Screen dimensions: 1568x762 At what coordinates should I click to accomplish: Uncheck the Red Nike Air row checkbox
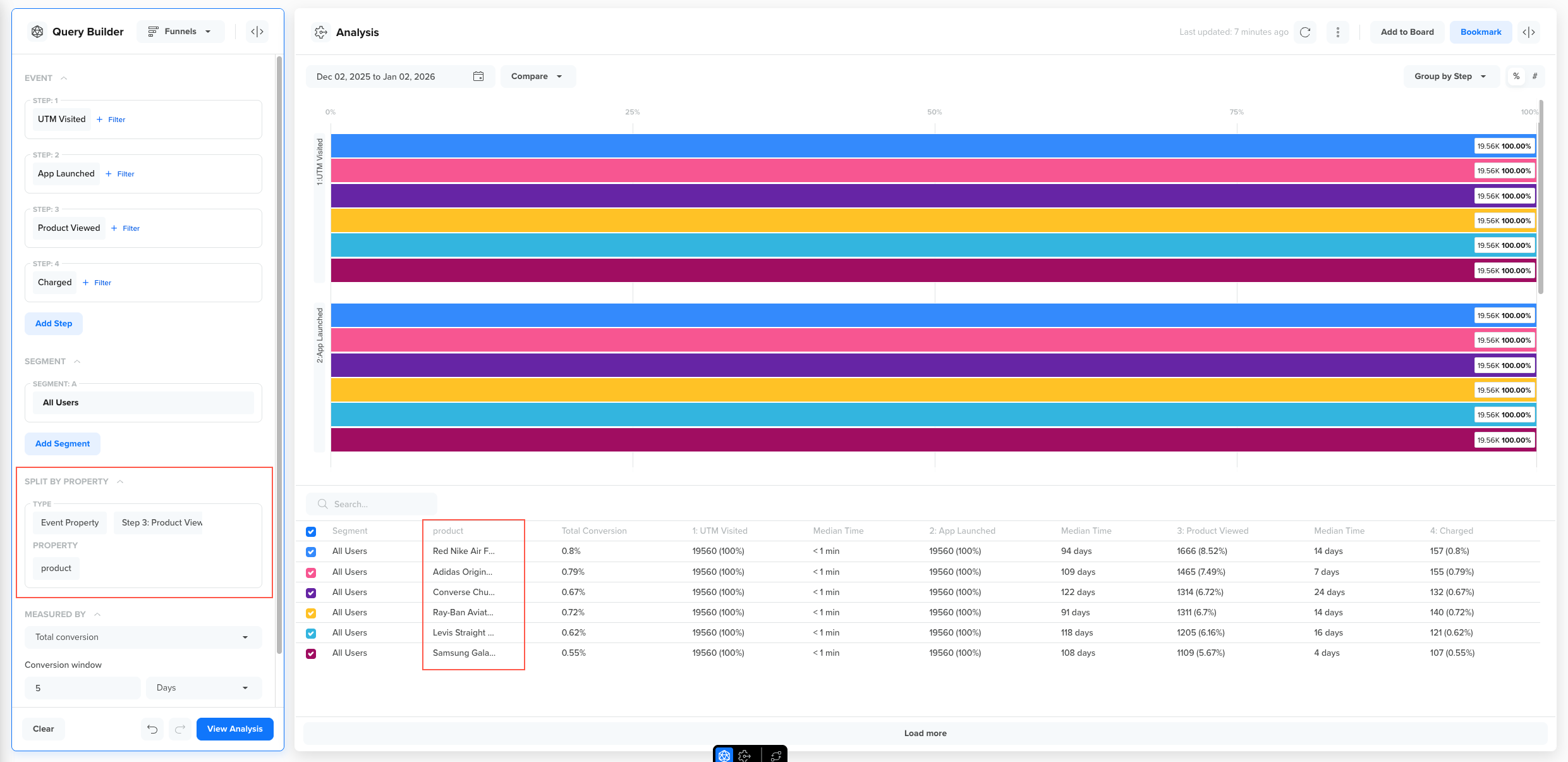click(311, 552)
